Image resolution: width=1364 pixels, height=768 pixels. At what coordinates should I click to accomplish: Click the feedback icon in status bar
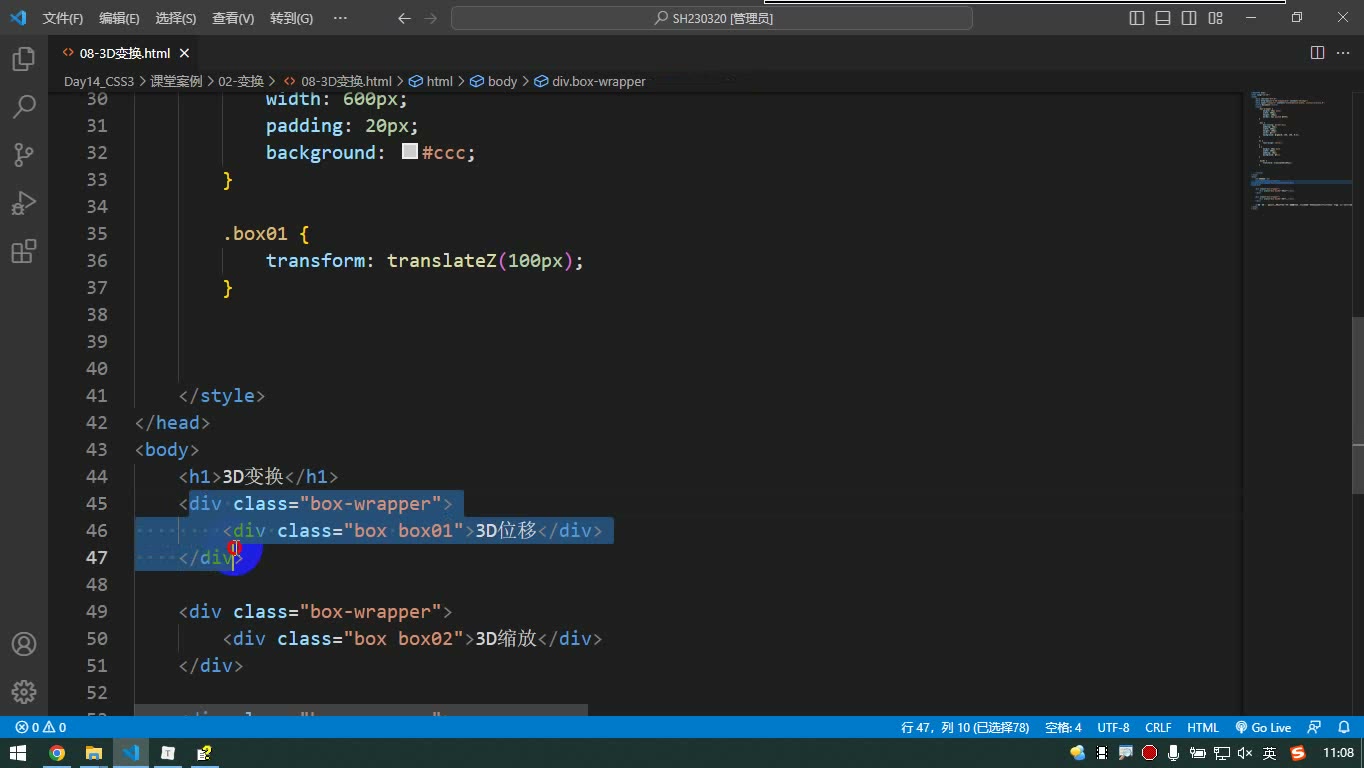coord(1315,727)
